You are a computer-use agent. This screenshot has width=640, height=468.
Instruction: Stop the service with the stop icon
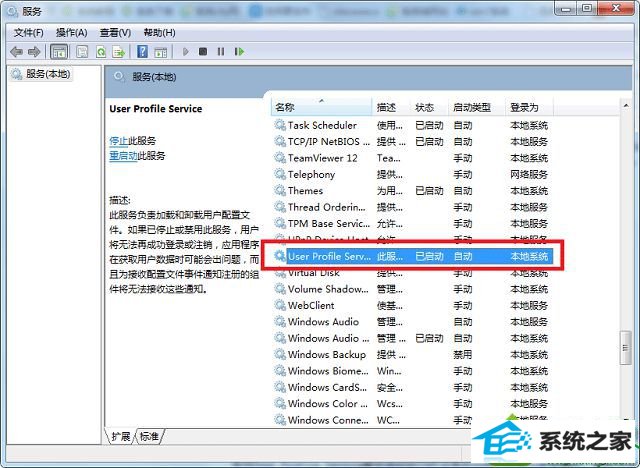[203, 51]
